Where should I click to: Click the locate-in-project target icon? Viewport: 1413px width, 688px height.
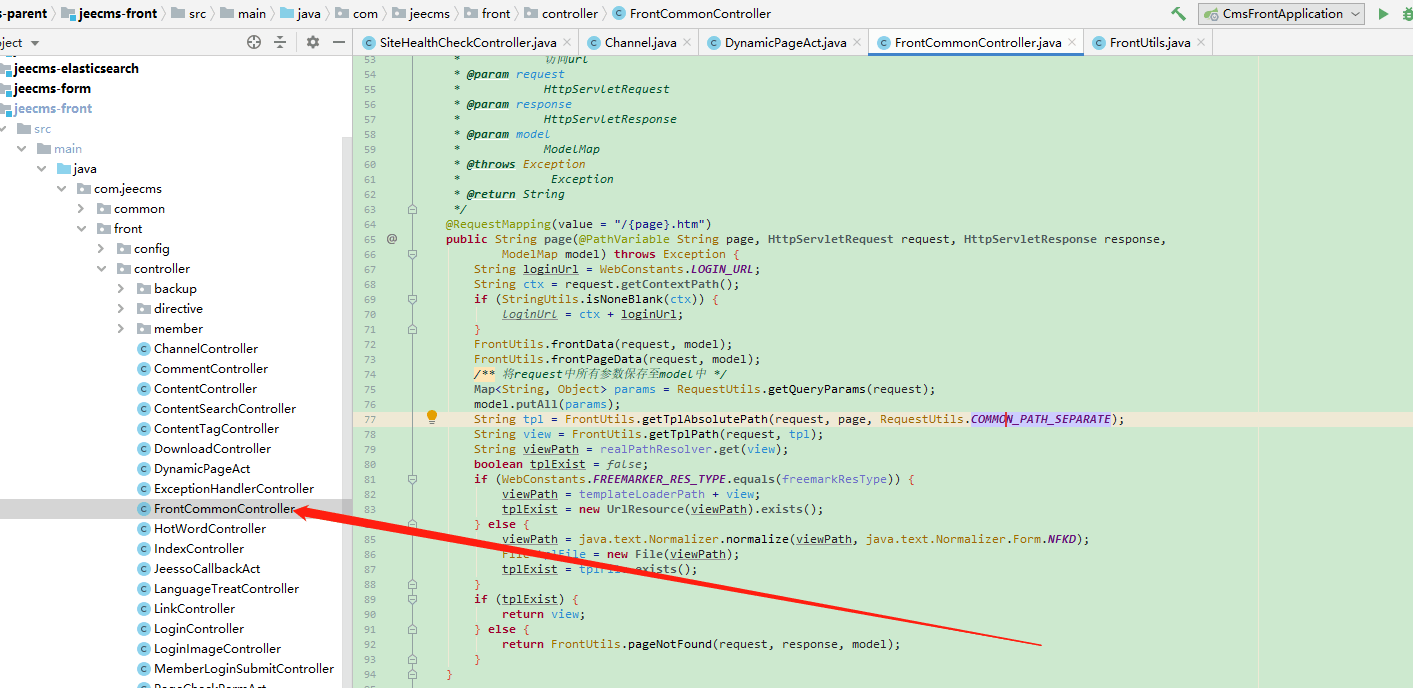[254, 42]
